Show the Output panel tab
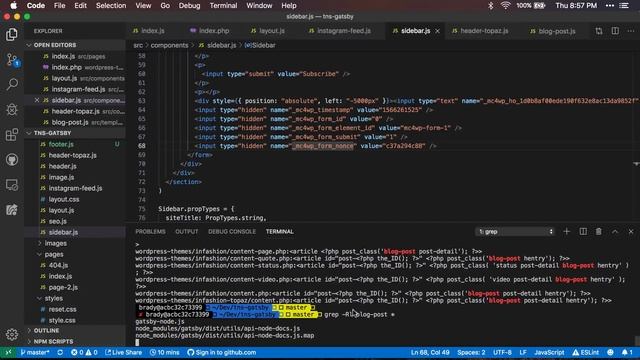Screen dimensions: 640x360 pos(187,231)
